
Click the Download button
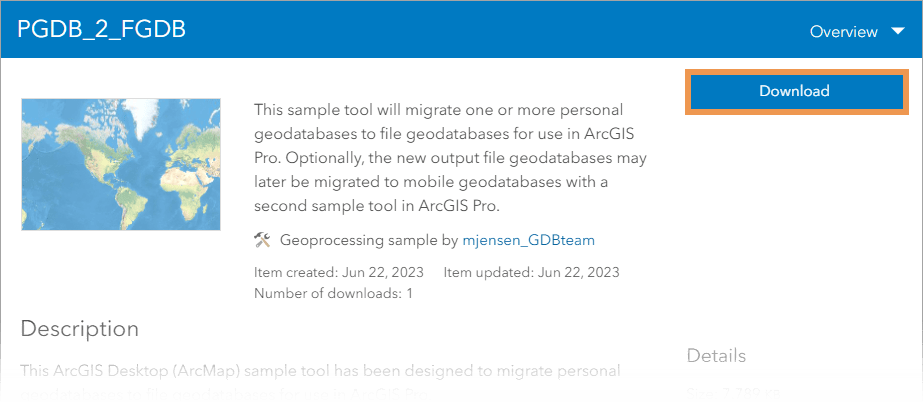[793, 91]
